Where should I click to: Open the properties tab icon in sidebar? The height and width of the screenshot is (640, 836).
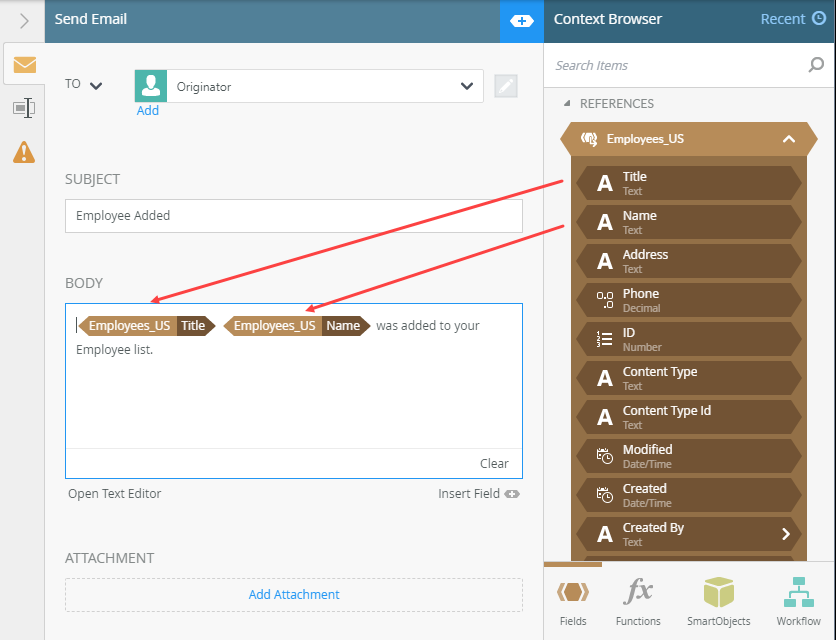pos(24,108)
